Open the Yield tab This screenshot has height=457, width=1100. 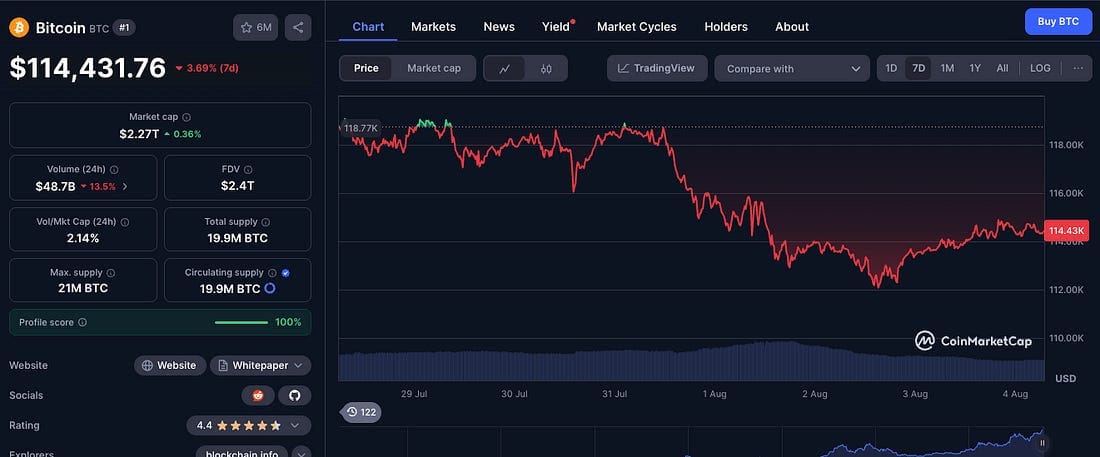coord(556,27)
